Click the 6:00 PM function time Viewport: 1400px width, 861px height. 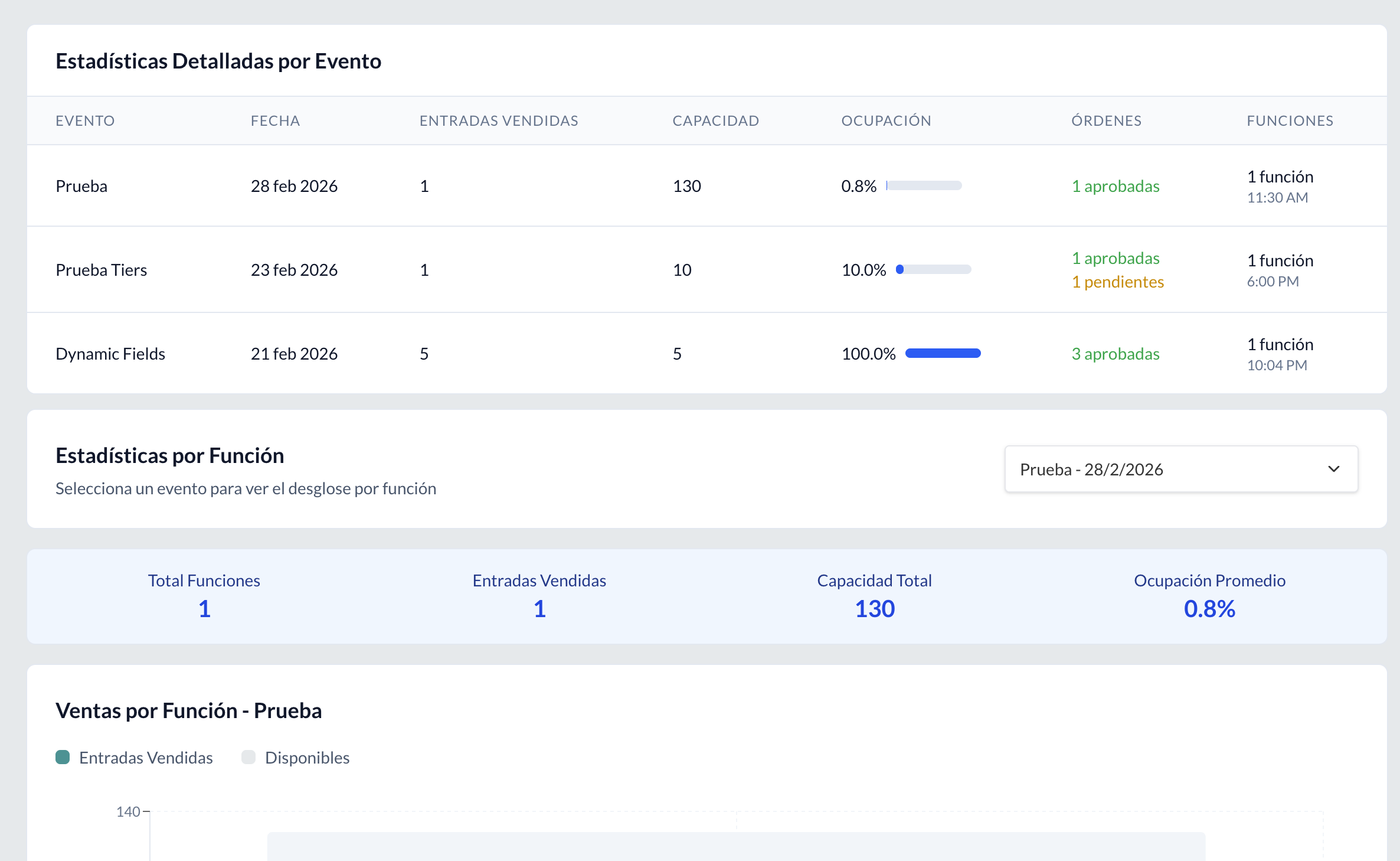coord(1273,281)
